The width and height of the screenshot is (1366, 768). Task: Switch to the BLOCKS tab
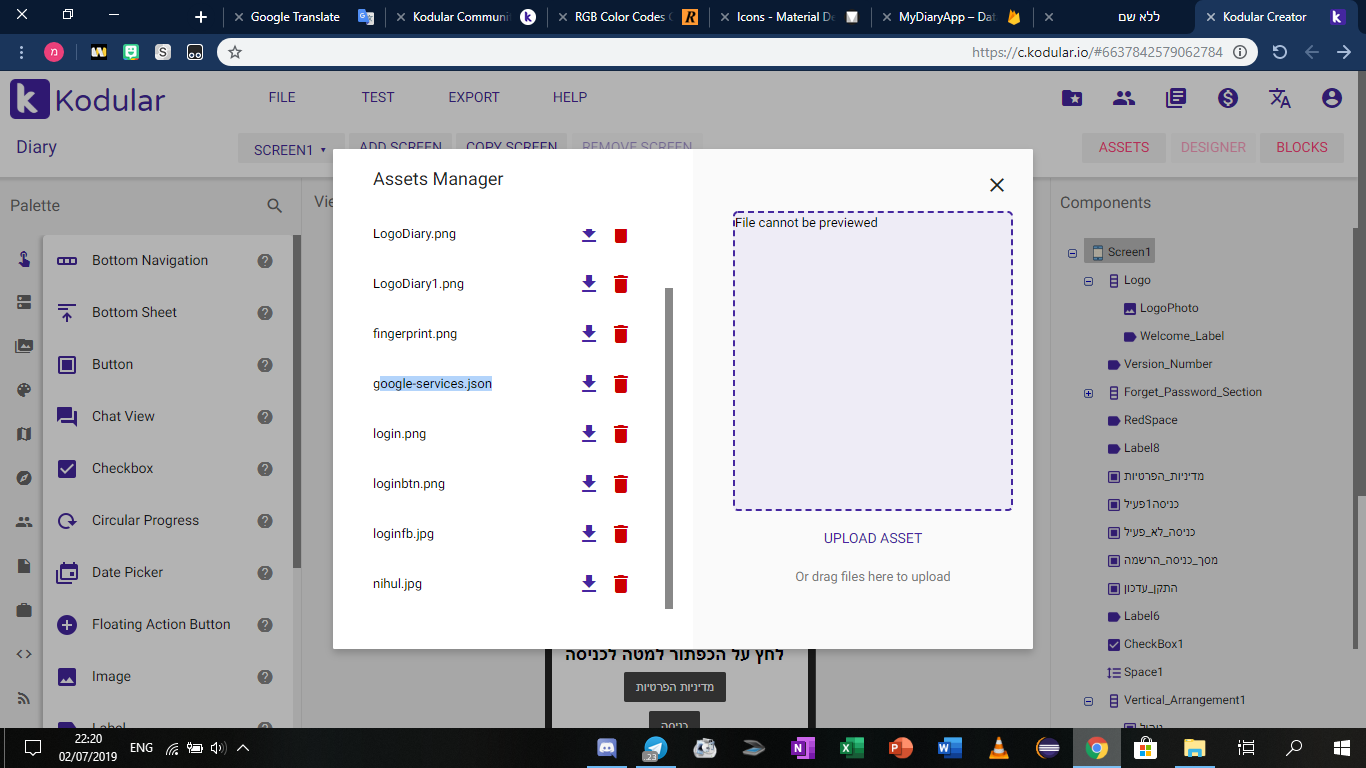click(1301, 147)
